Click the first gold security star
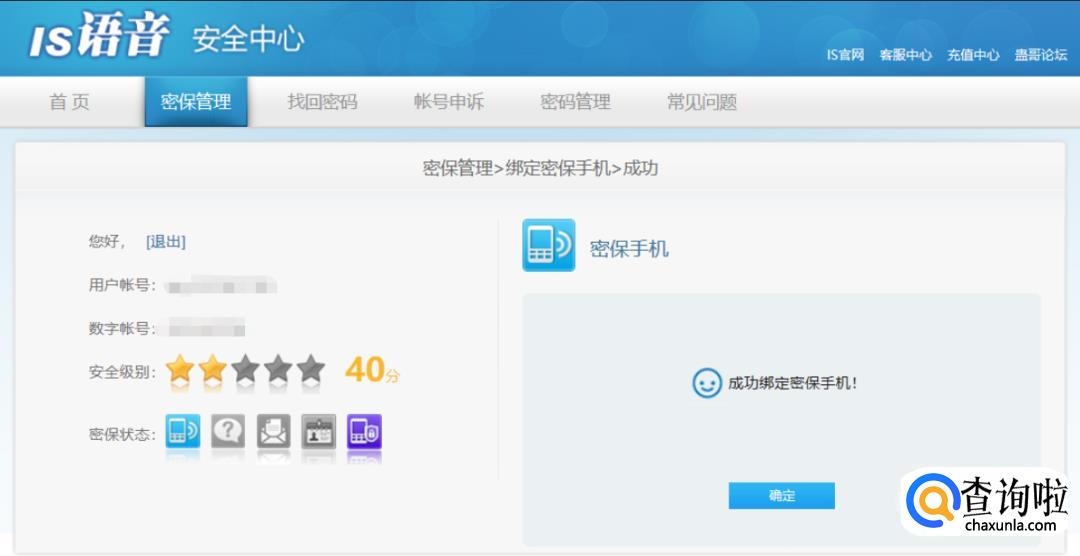 tap(180, 369)
